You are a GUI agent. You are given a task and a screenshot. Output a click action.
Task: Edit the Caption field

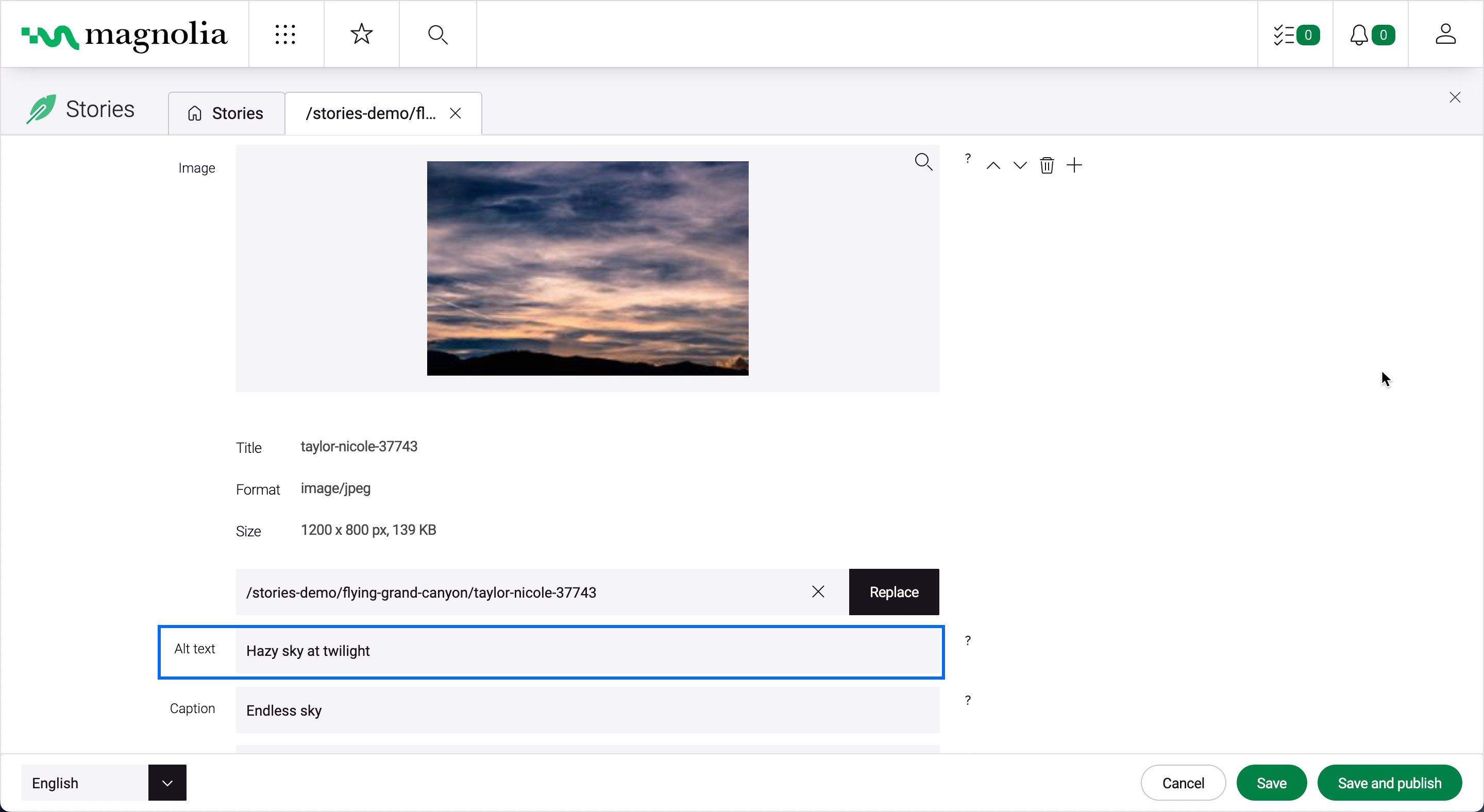tap(587, 711)
